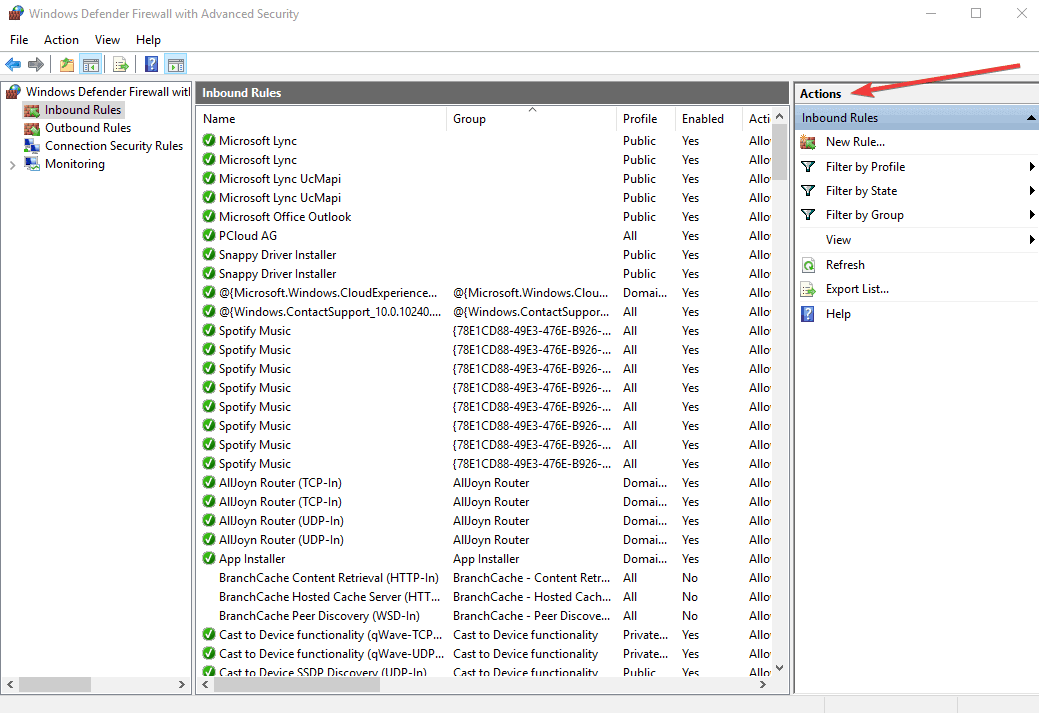
Task: Sort by the Name column header
Action: 321,119
